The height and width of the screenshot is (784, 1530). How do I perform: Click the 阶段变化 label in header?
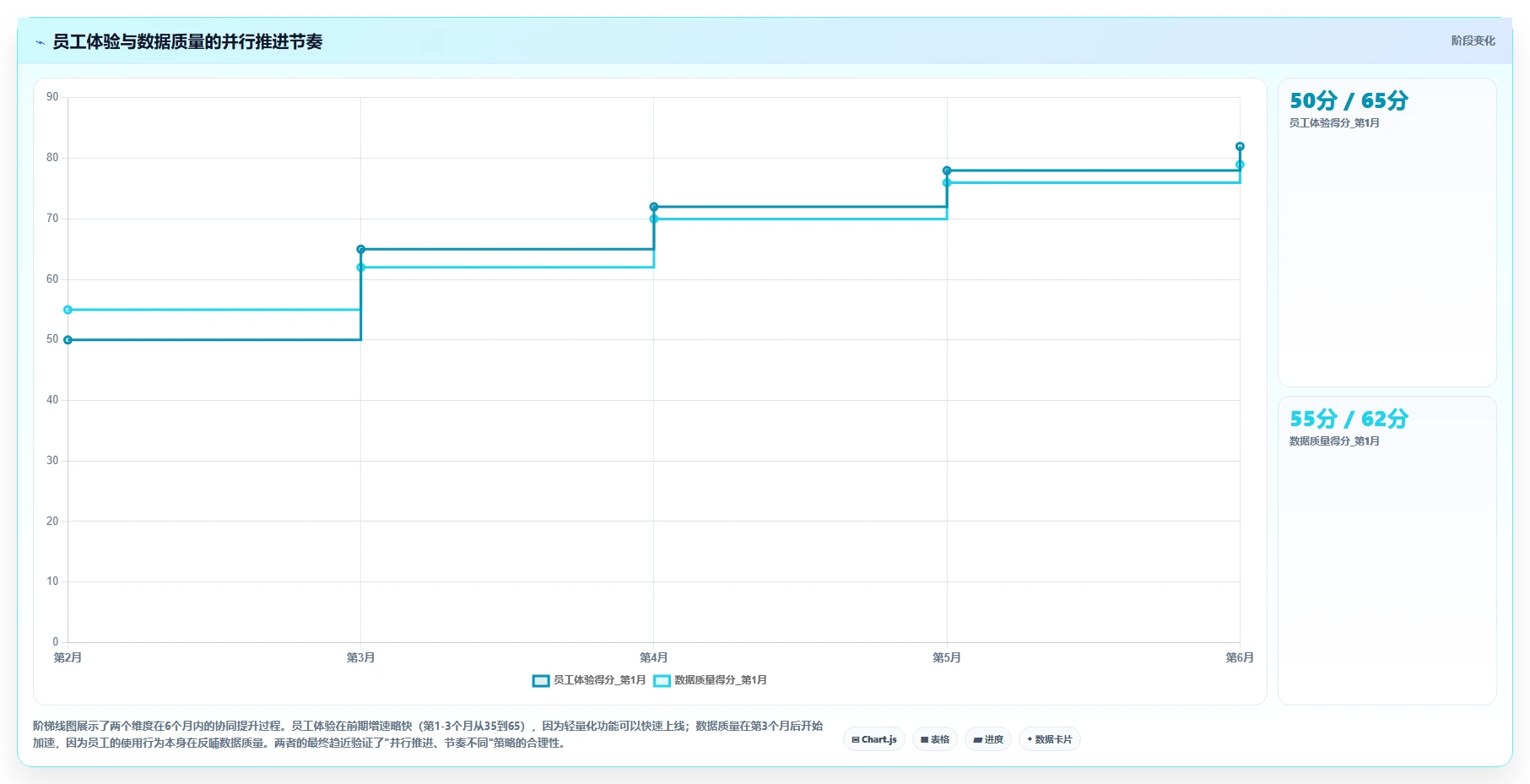click(x=1473, y=41)
